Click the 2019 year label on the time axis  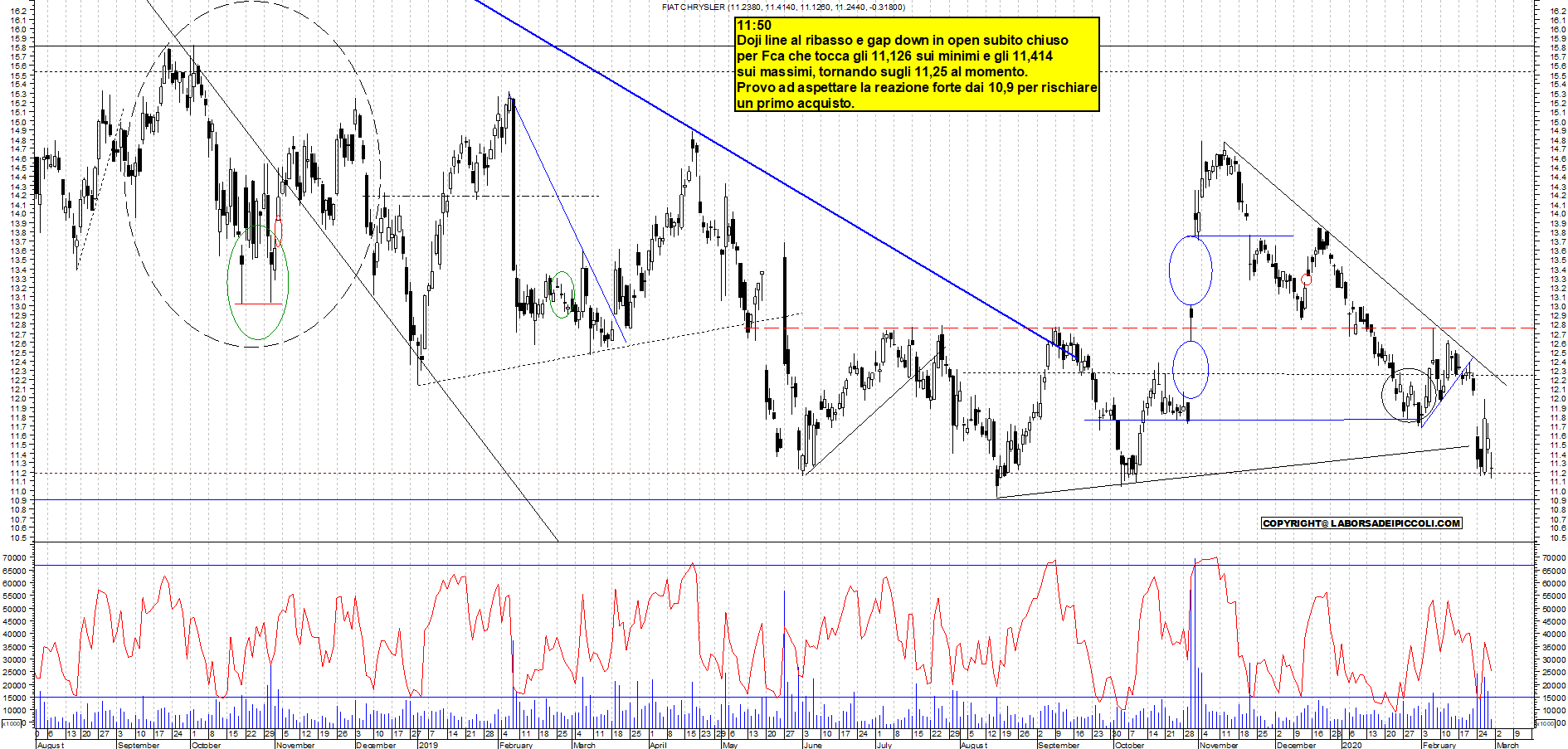[x=428, y=745]
